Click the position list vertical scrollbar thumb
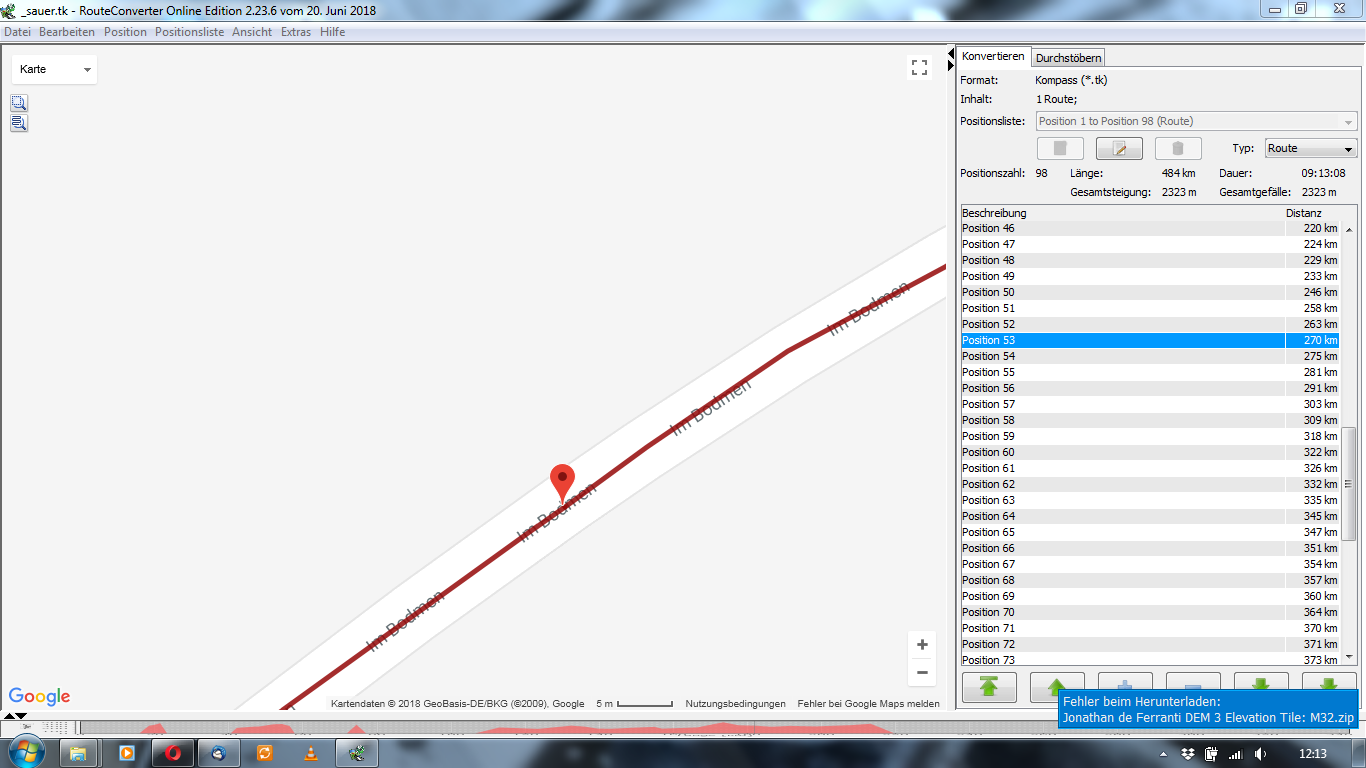Image resolution: width=1366 pixels, height=768 pixels. click(x=1349, y=484)
